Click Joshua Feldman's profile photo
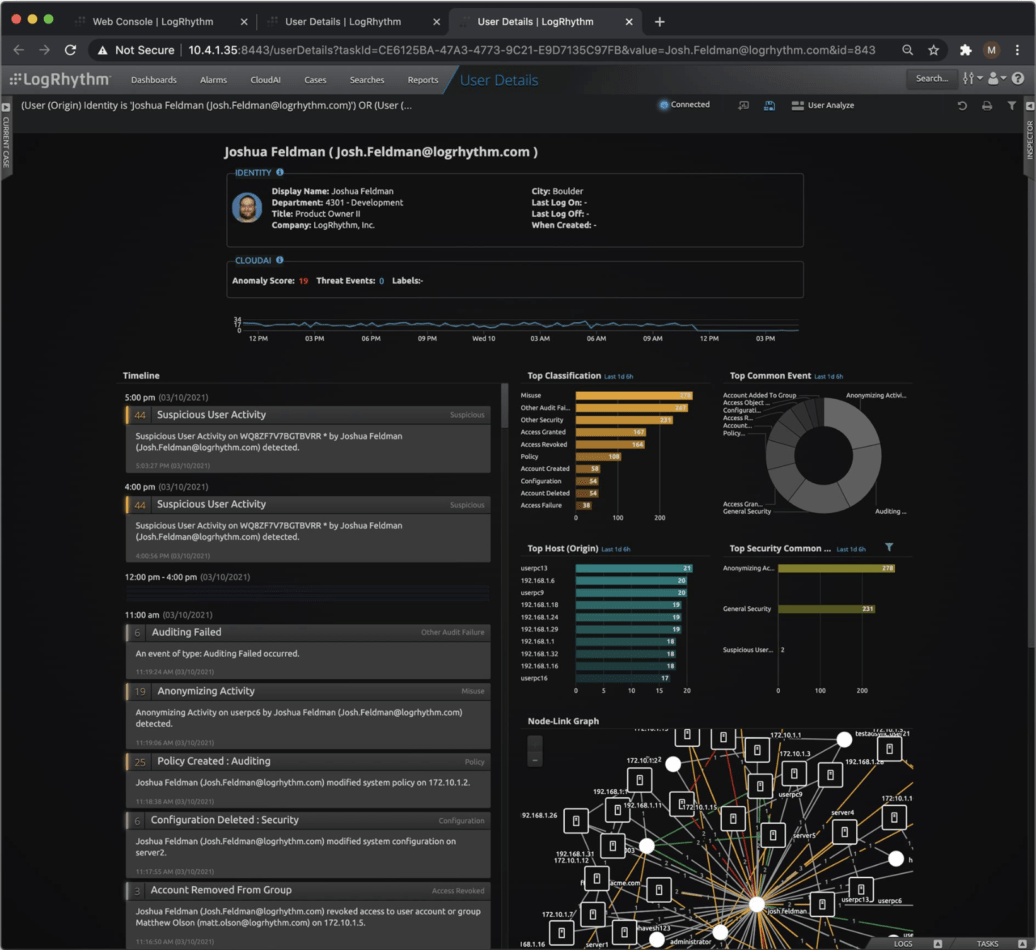The image size is (1036, 950). [x=246, y=208]
